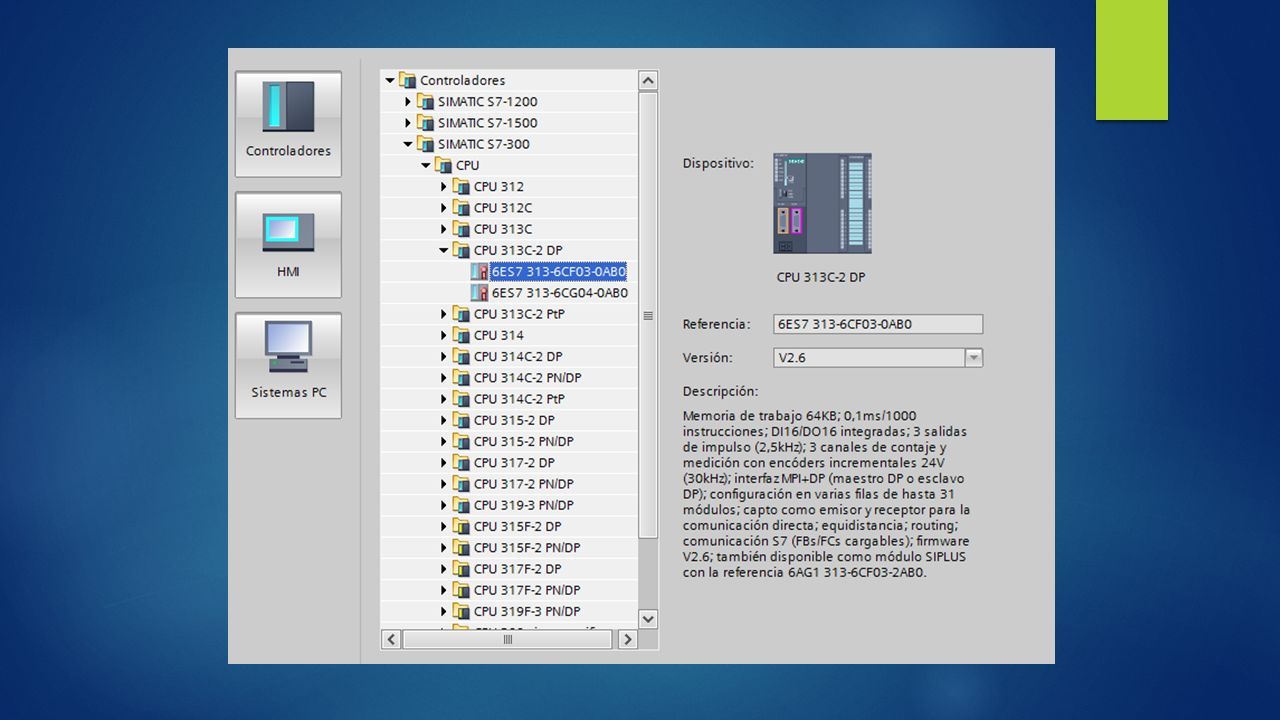Select the CPU 314 tree row
The image size is (1280, 720).
pos(510,335)
